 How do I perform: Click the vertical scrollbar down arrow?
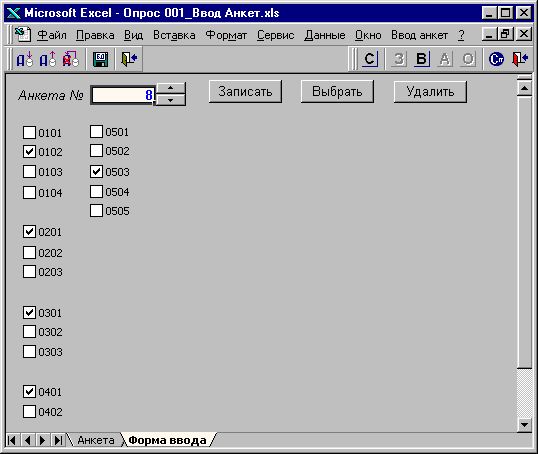pos(524,425)
